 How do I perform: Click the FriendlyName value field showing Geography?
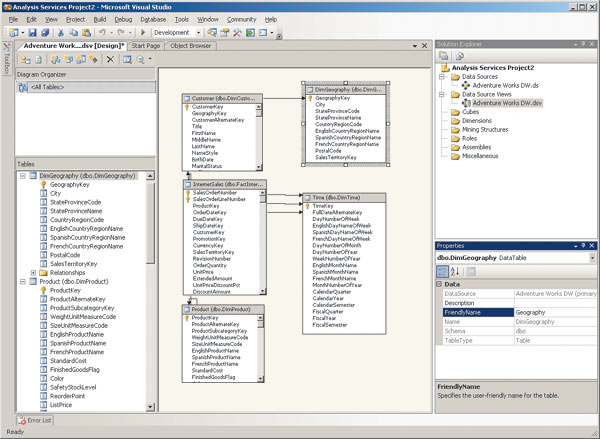555,312
